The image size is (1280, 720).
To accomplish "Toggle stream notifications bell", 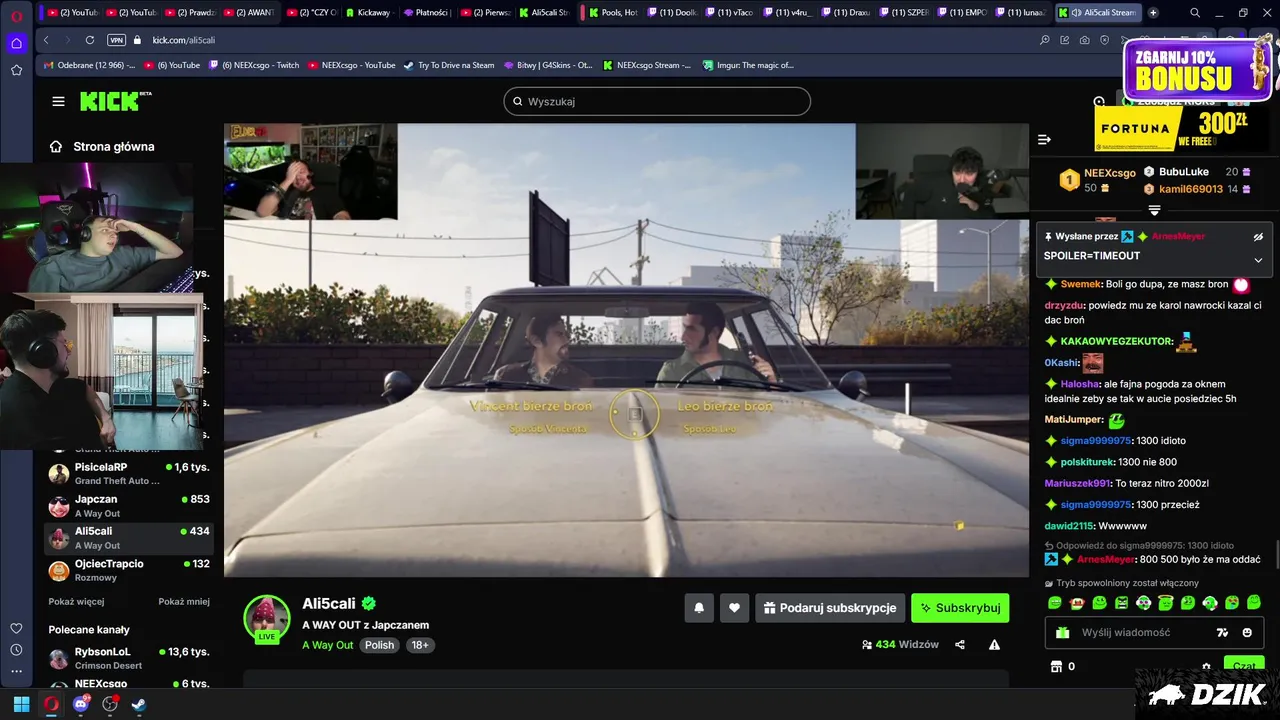I will [699, 607].
